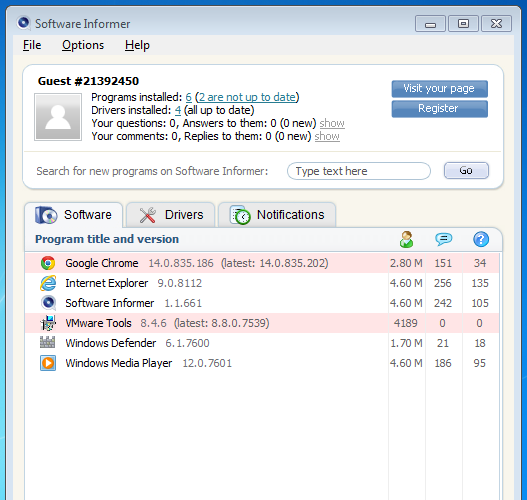
Task: Click Windows Defender's 21 comments value
Action: tap(443, 343)
